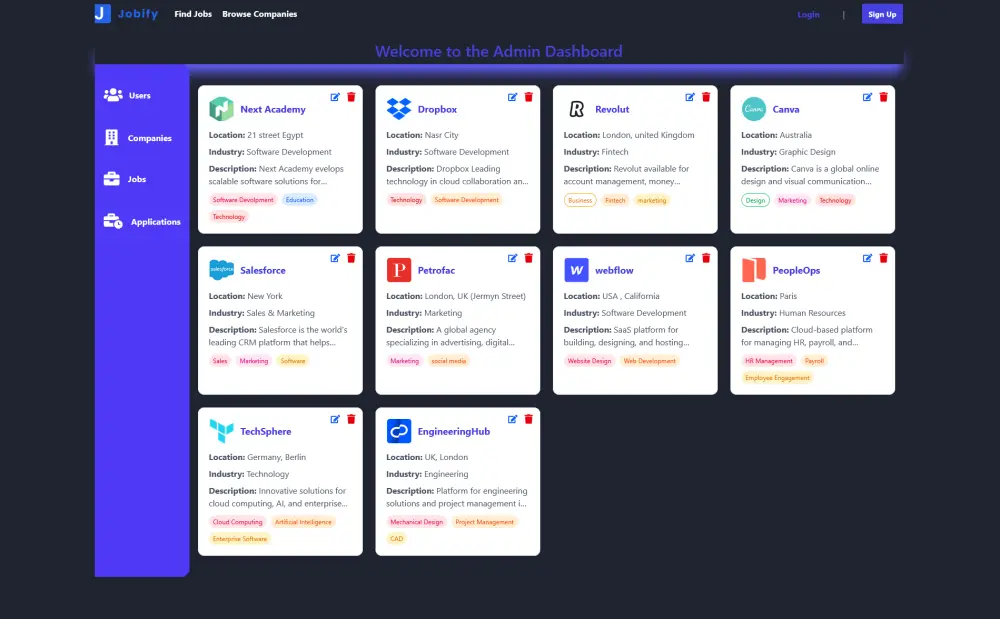Open Browse Companies in the navbar
The width and height of the screenshot is (1000, 619).
pyautogui.click(x=260, y=14)
